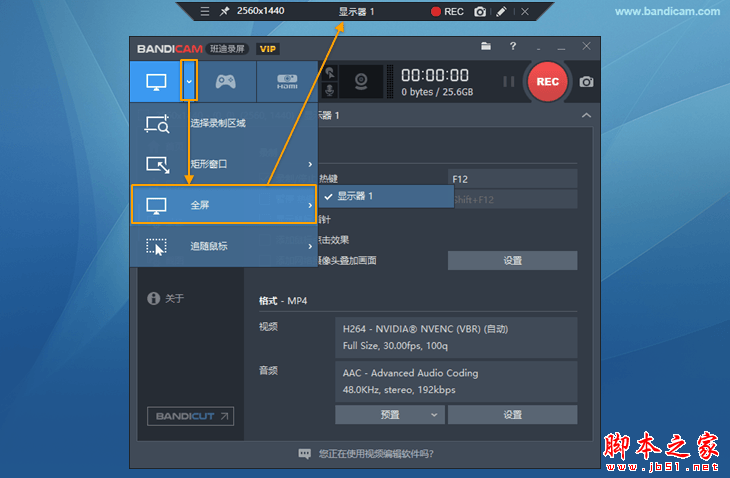Collapse the section with top-right chevron

586,115
